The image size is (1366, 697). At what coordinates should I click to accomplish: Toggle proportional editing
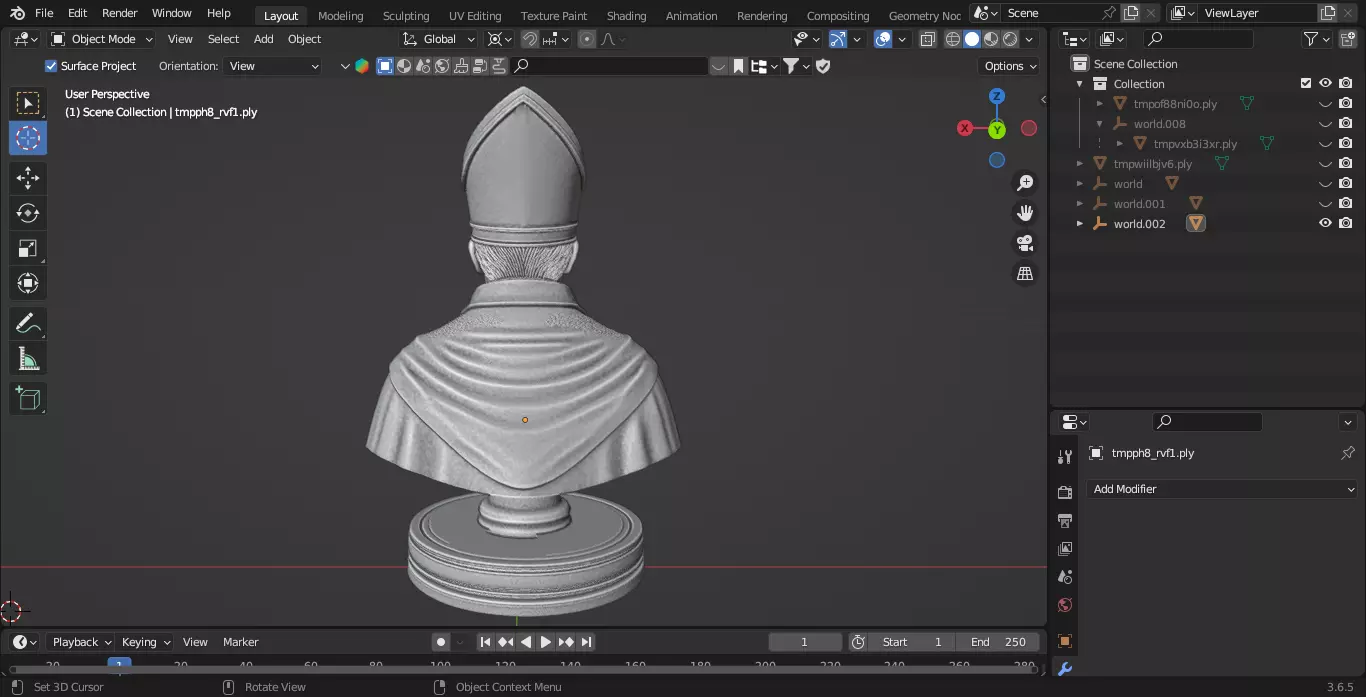pos(587,39)
